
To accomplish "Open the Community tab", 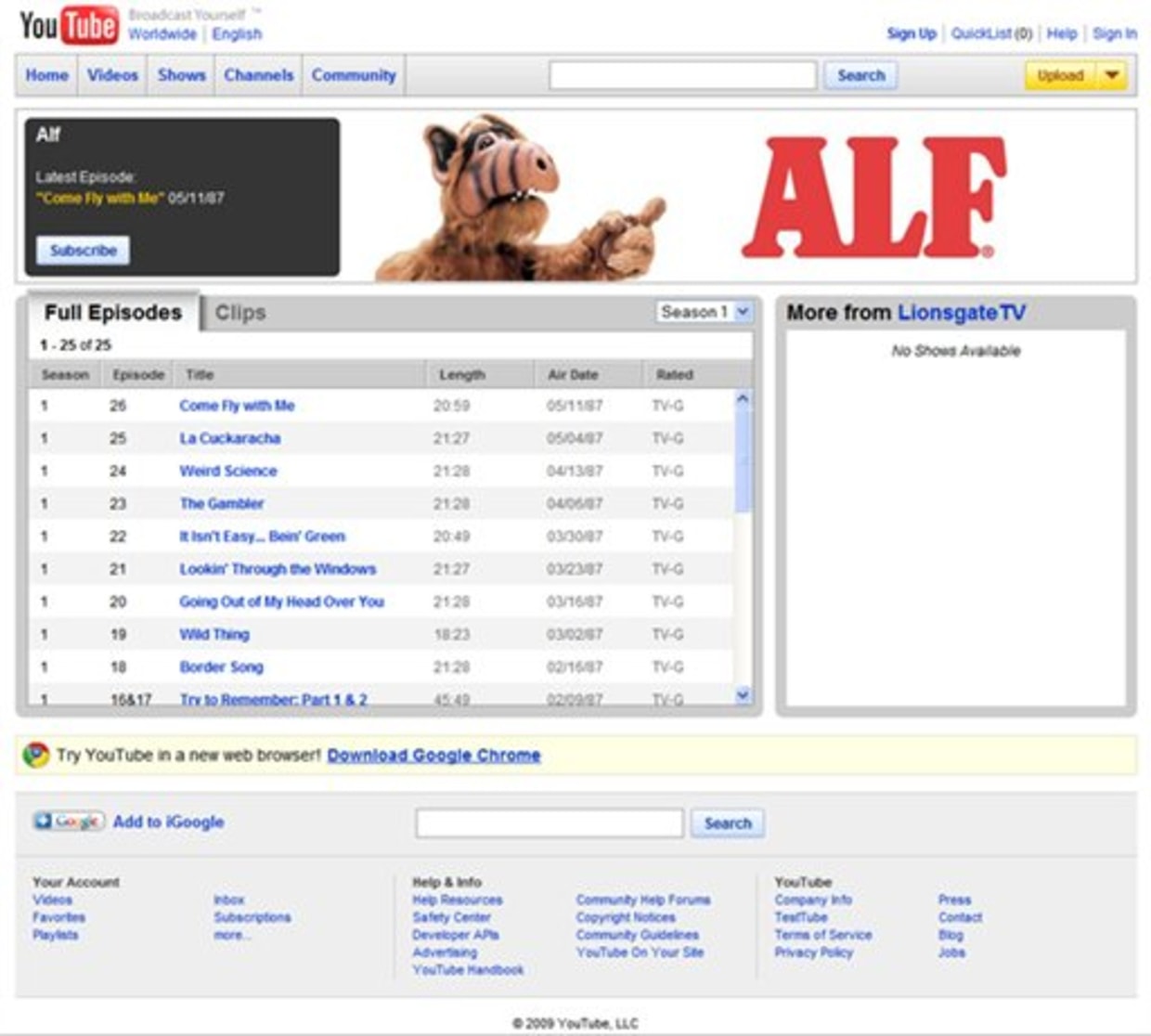I will [x=354, y=75].
